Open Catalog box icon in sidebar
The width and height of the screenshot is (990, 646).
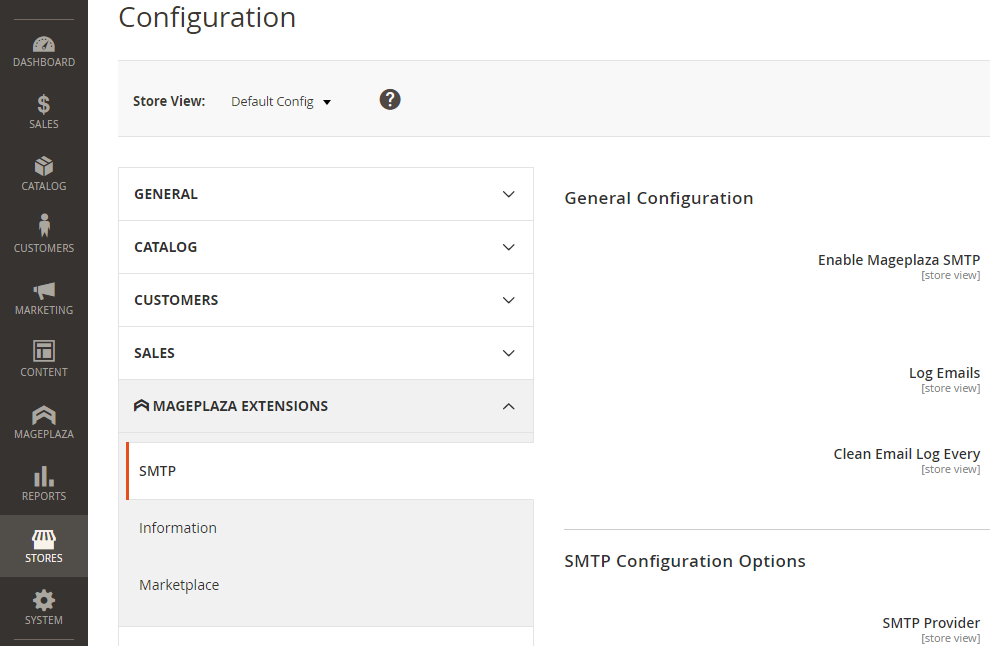point(43,166)
